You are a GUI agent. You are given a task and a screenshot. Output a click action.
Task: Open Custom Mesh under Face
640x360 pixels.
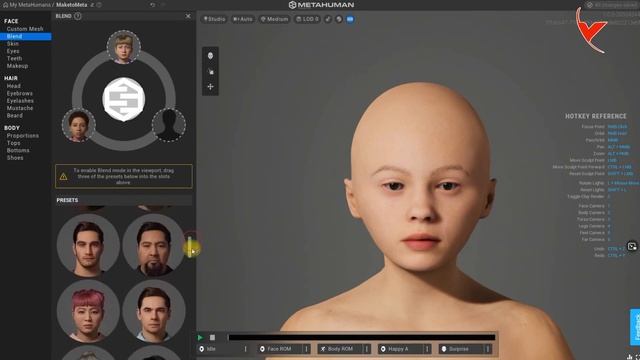click(25, 29)
